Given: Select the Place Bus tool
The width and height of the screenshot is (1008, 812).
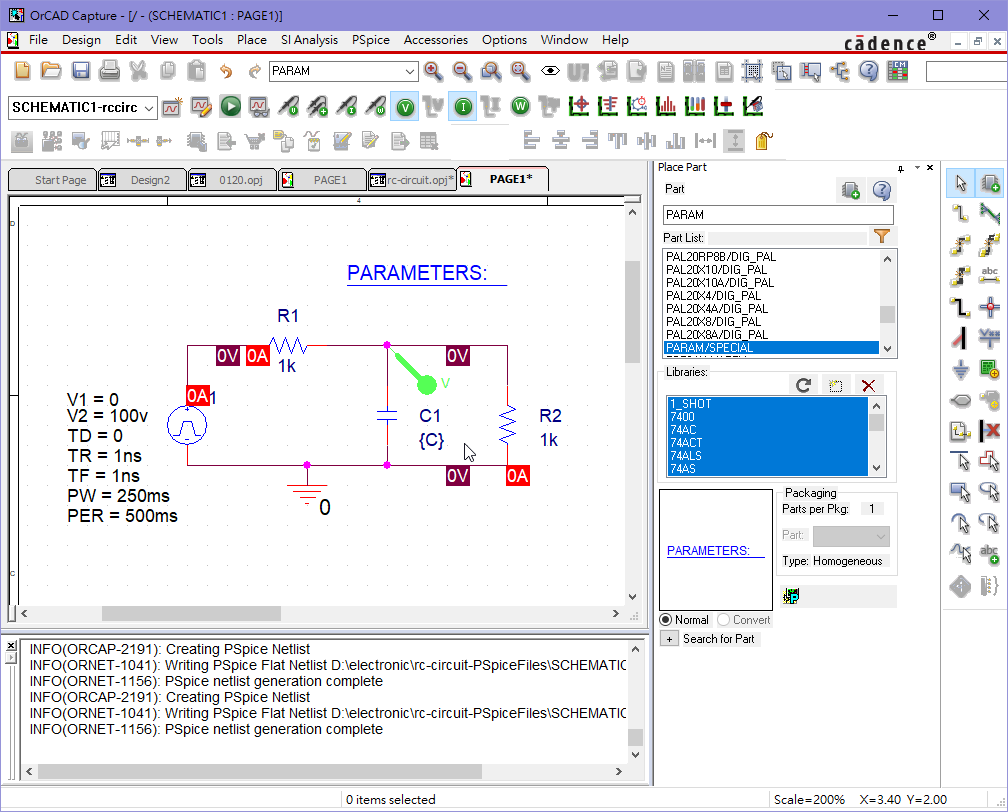Looking at the screenshot, I should 960,307.
